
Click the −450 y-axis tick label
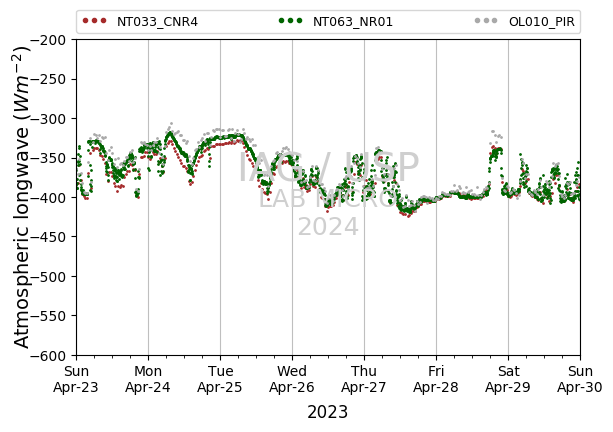tap(52, 237)
